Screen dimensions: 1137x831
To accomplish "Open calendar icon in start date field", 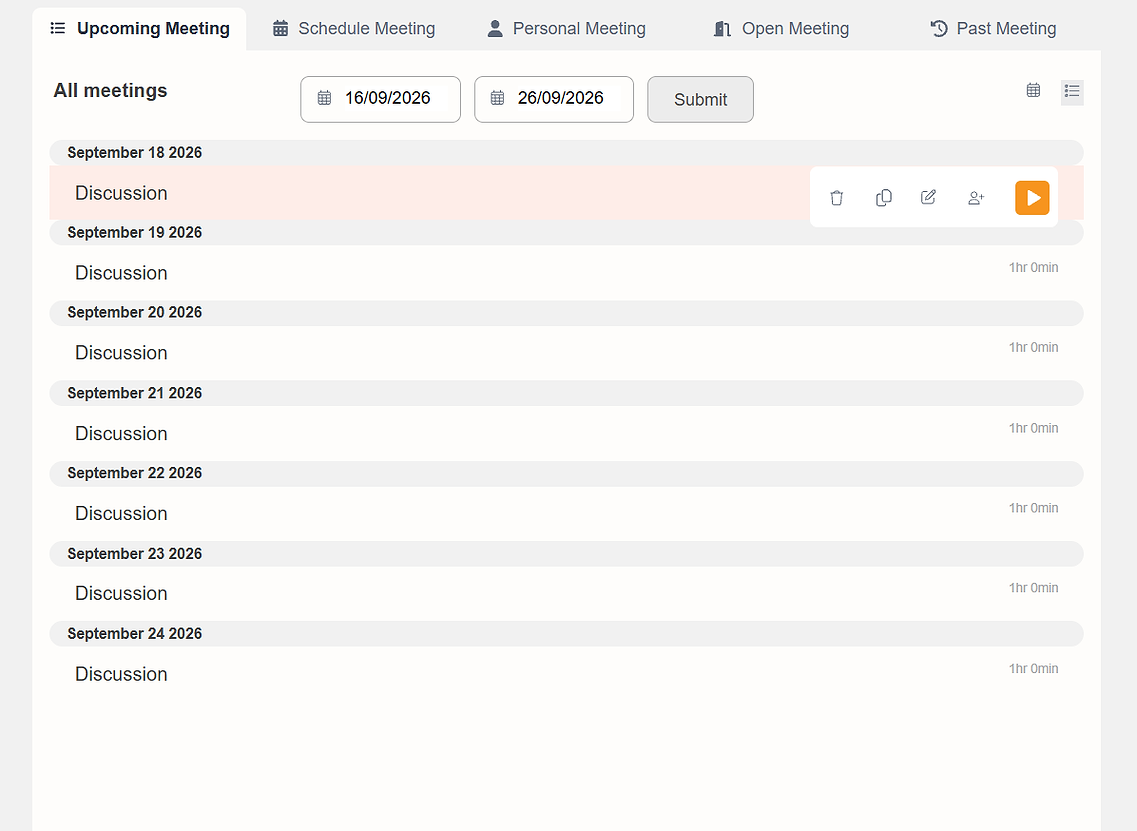I will [324, 98].
